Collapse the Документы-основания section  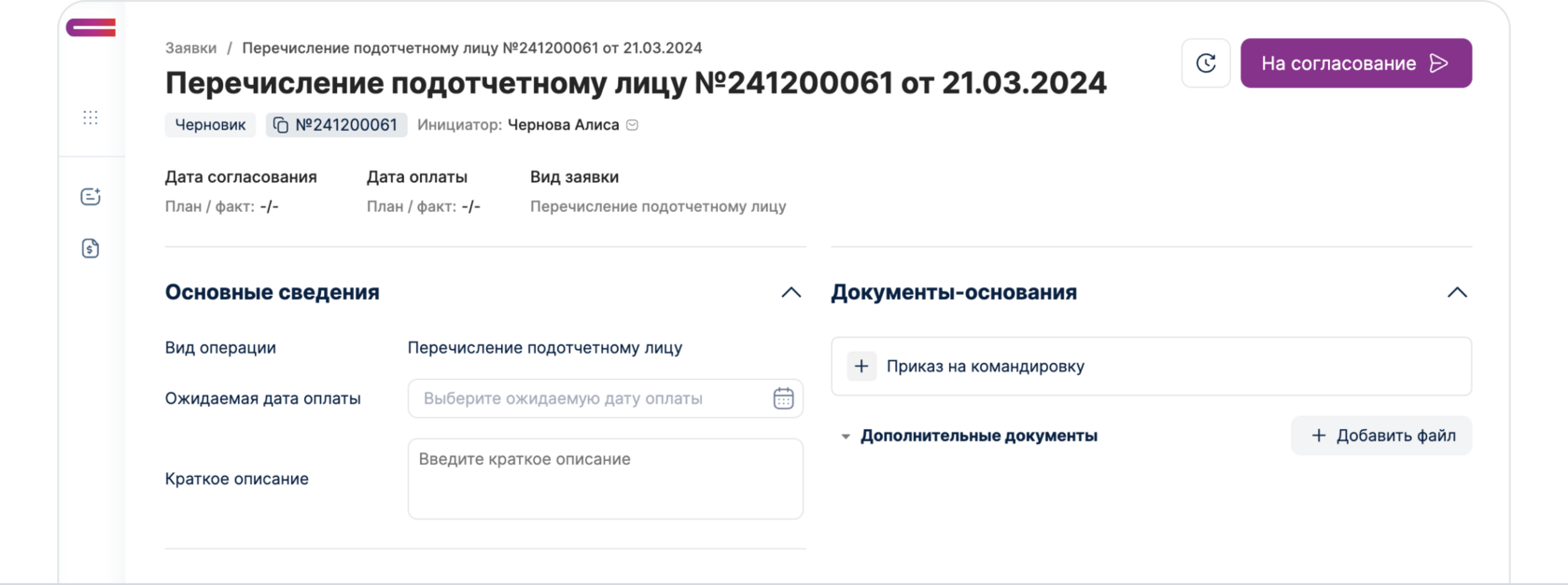pyautogui.click(x=1457, y=293)
